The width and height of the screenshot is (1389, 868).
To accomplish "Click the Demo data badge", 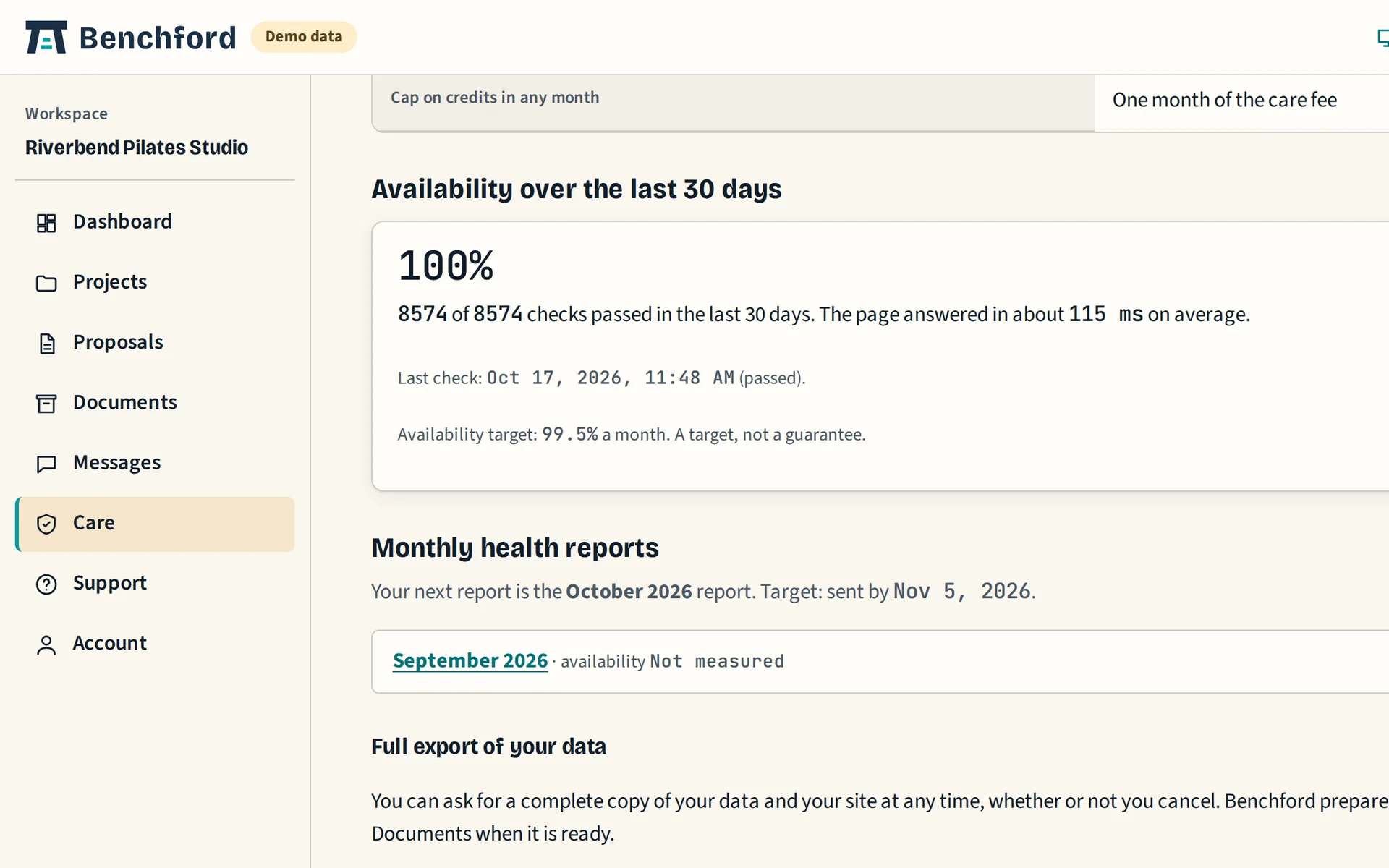I will coord(304,37).
